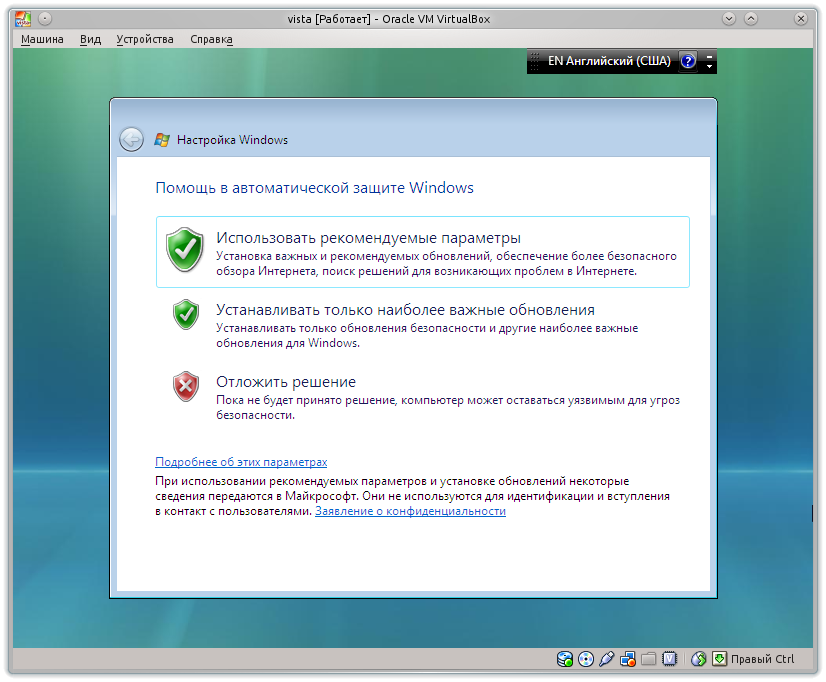Open the network adapters status icon
Image resolution: width=826 pixels, height=682 pixels.
click(628, 658)
